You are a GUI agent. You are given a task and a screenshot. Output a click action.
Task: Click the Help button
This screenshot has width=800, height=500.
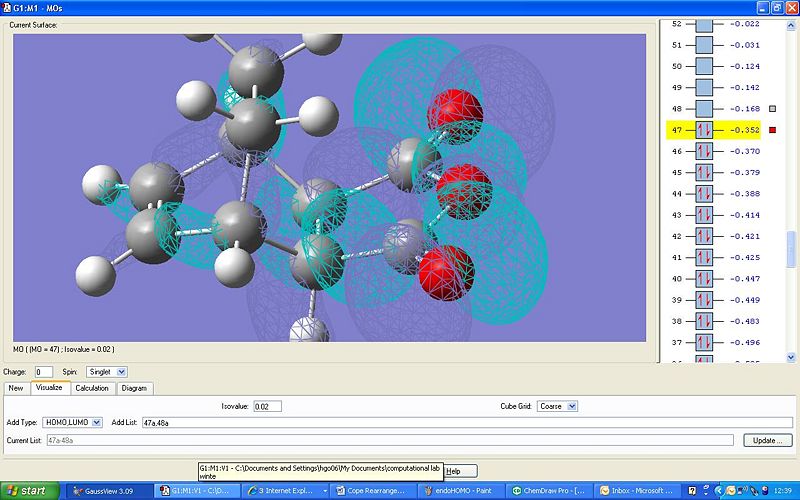click(459, 471)
